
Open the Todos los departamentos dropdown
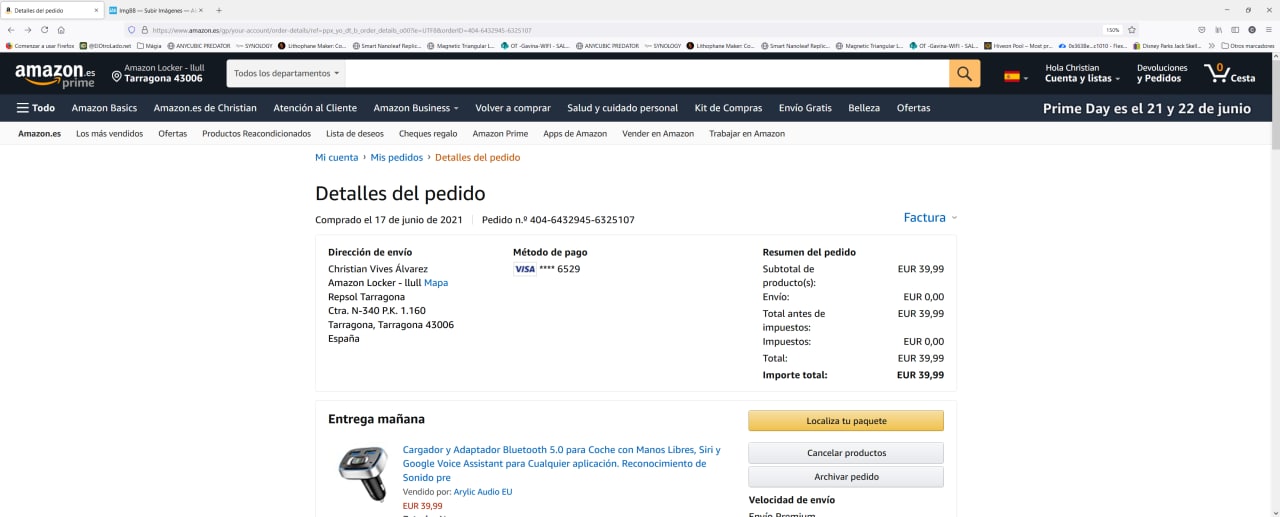click(x=287, y=74)
